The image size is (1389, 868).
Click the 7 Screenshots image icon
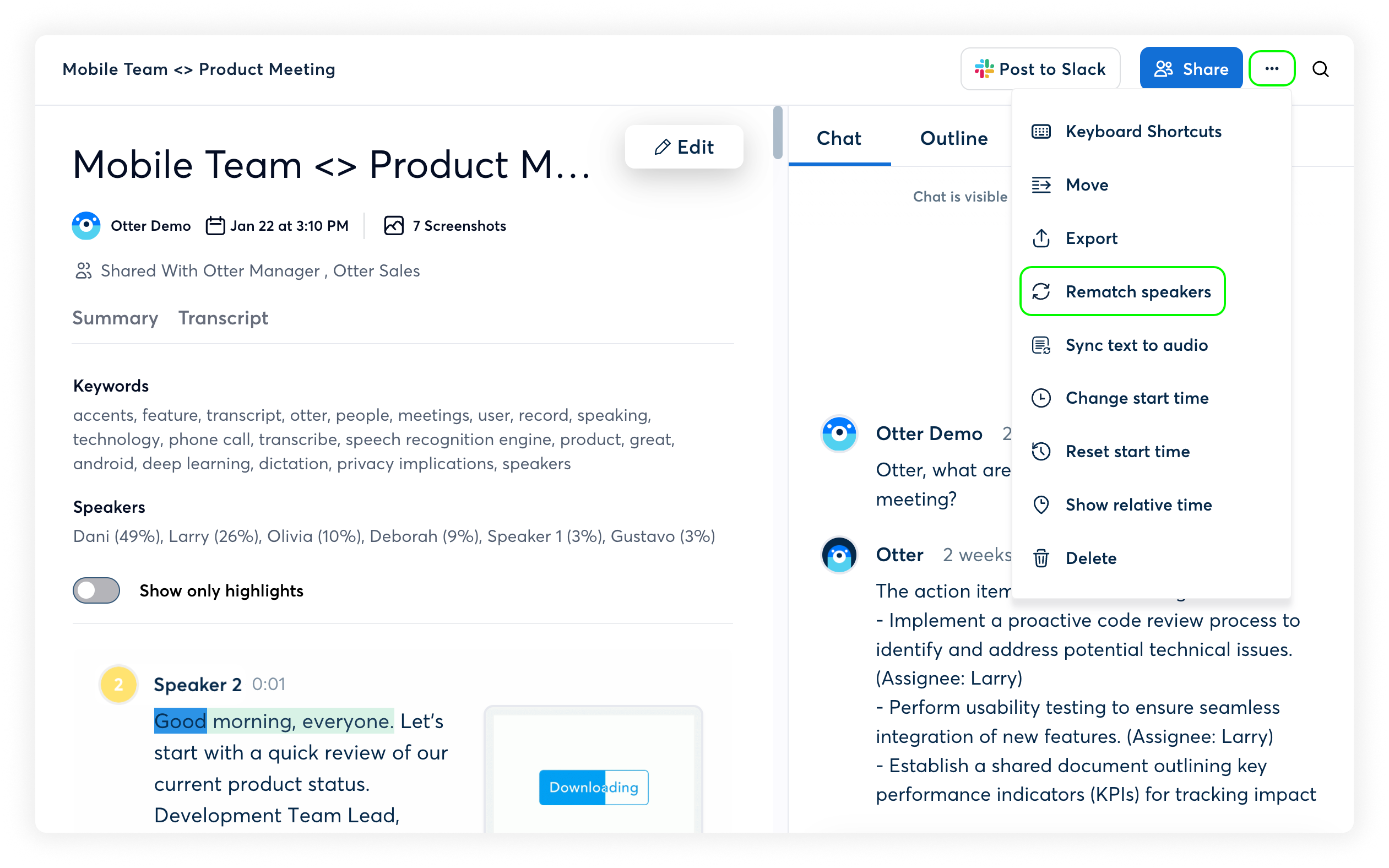pos(394,226)
